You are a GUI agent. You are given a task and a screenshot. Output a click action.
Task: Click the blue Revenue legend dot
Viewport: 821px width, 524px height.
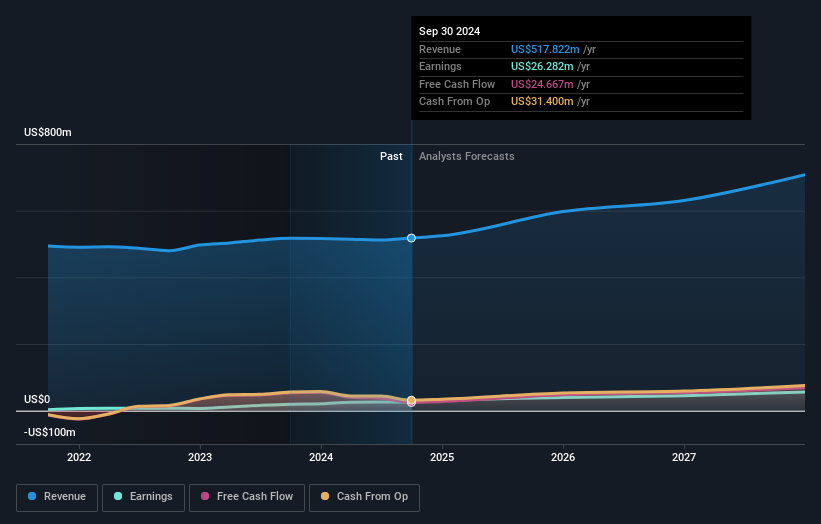click(x=32, y=496)
